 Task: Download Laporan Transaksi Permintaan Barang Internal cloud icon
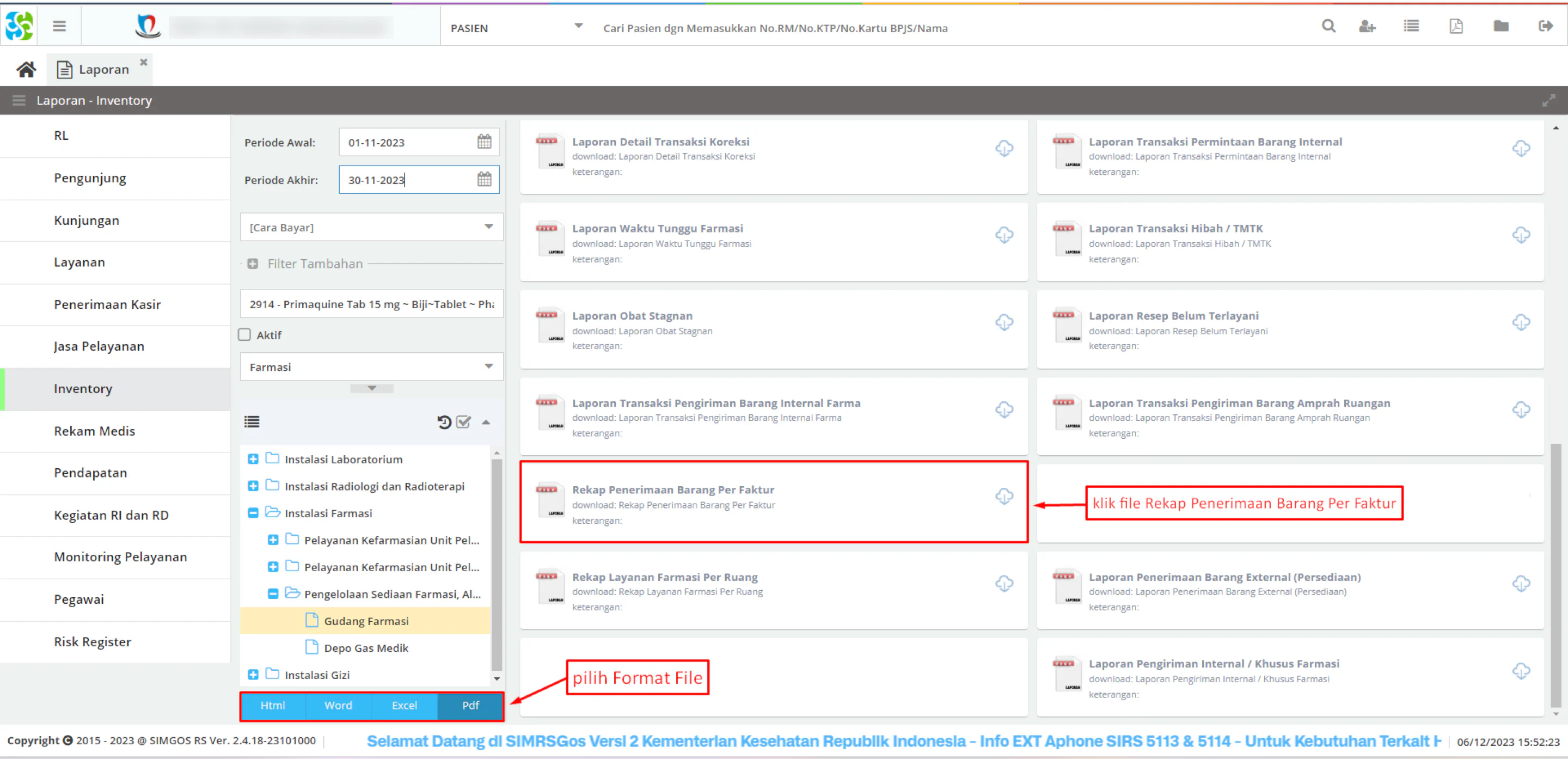tap(1521, 148)
